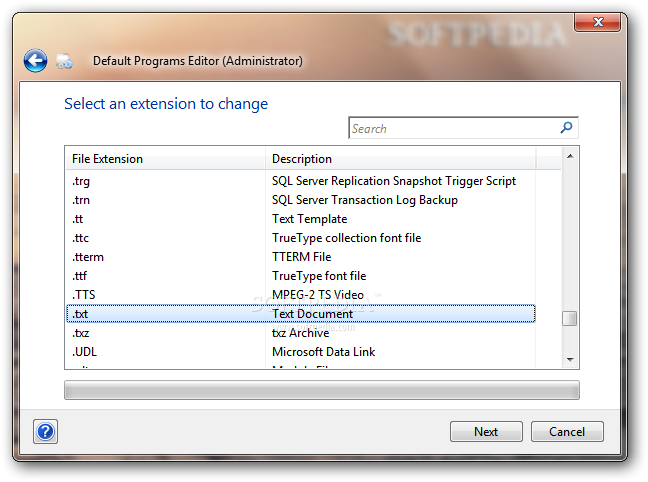The width and height of the screenshot is (648, 482).
Task: Select the .txt extension row
Action: [300, 314]
